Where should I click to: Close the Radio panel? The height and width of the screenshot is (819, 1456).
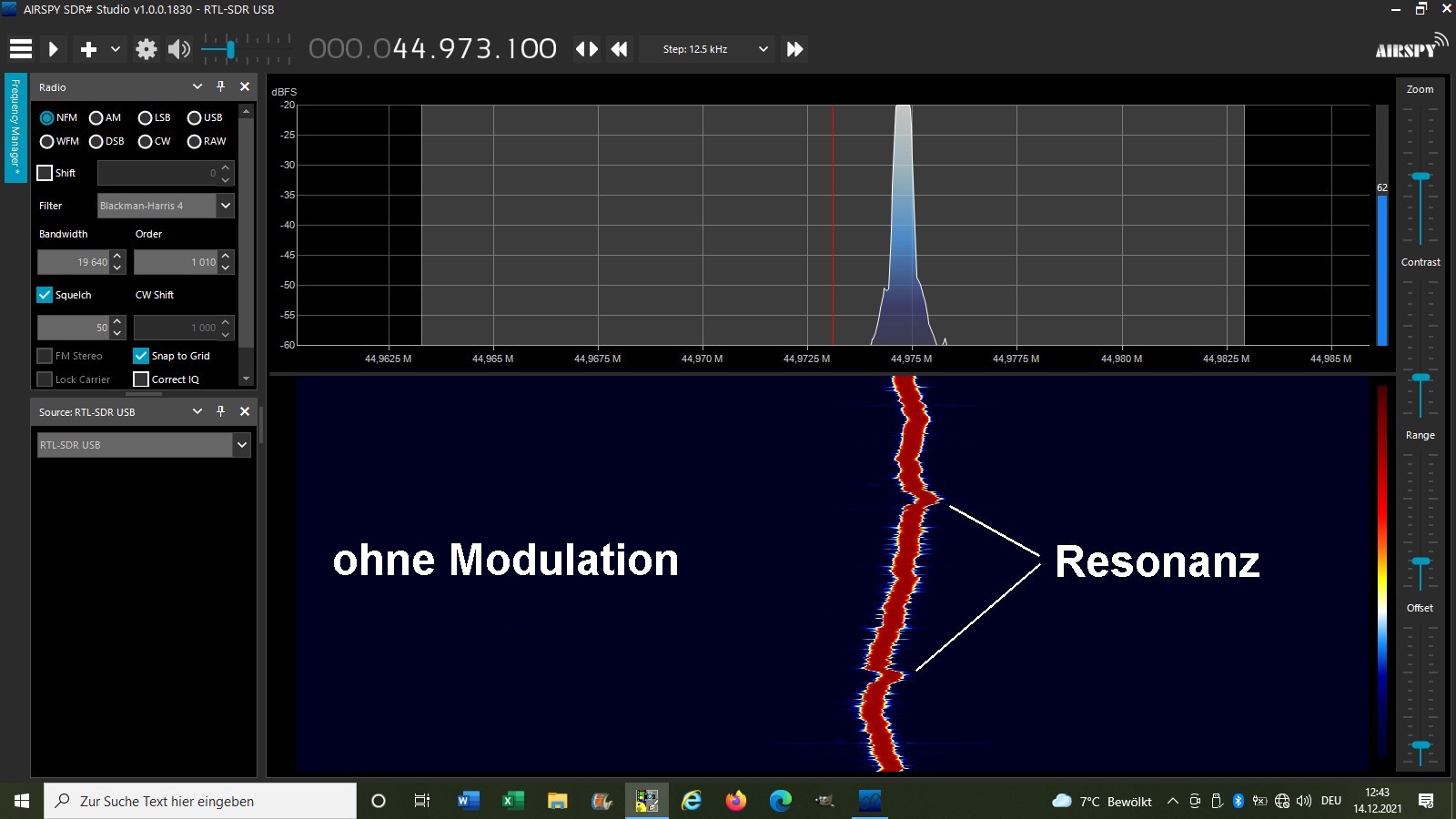click(x=245, y=86)
